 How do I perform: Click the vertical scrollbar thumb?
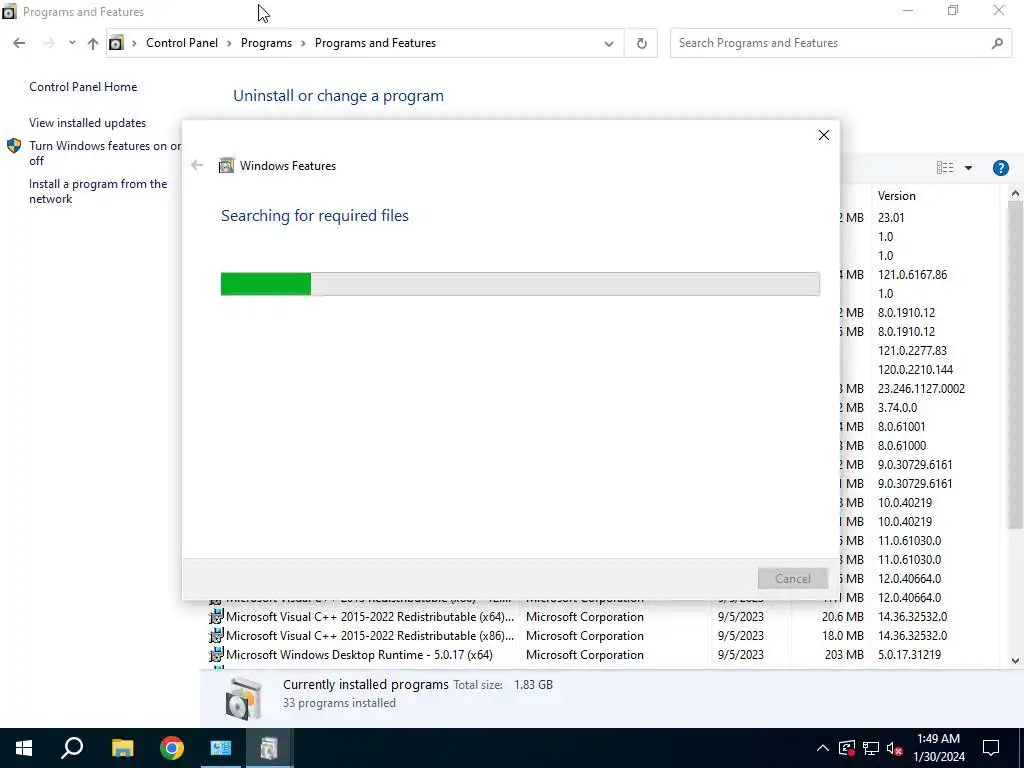coord(1015,365)
